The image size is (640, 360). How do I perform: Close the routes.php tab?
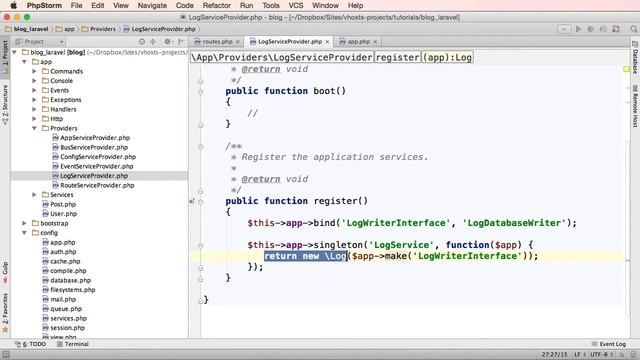[x=238, y=42]
